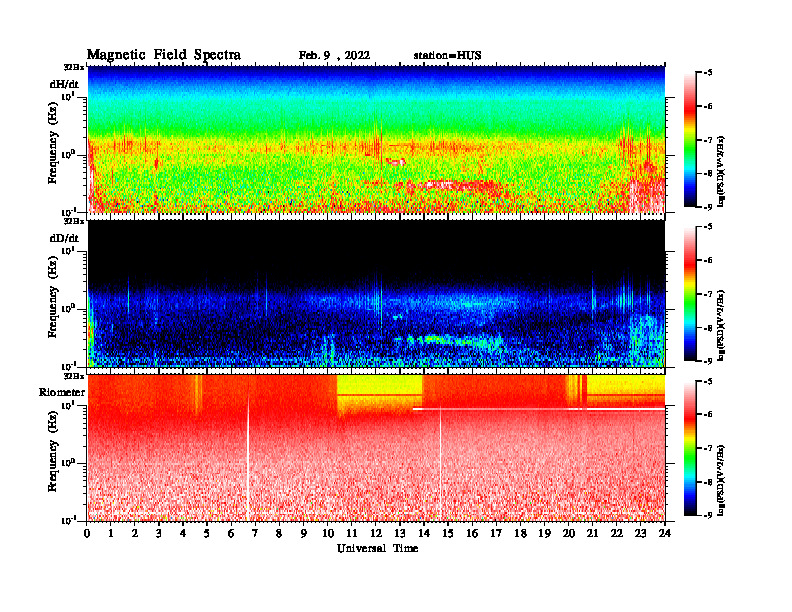Click the -9 tick on dH/dt color scale
The image size is (792, 612).
[709, 207]
